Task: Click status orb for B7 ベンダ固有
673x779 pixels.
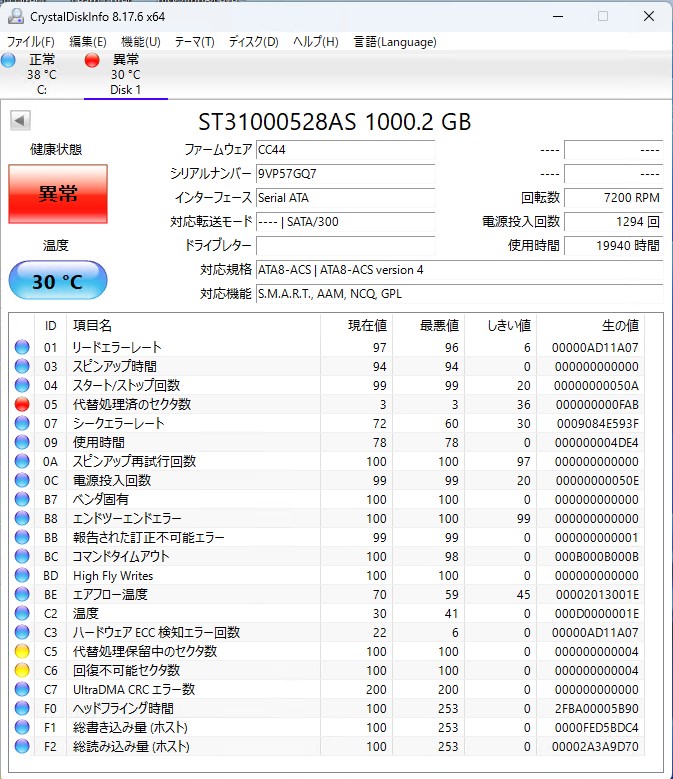Action: click(22, 499)
